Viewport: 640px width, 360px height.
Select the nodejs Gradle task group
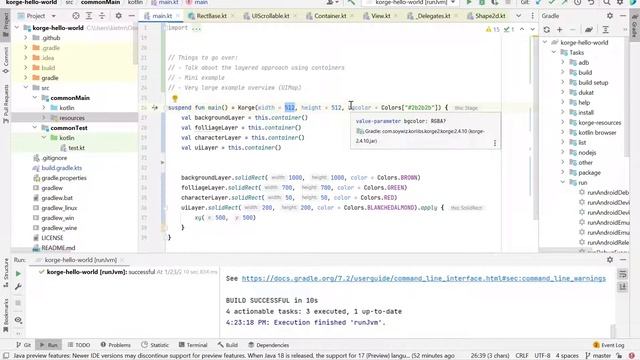[587, 153]
